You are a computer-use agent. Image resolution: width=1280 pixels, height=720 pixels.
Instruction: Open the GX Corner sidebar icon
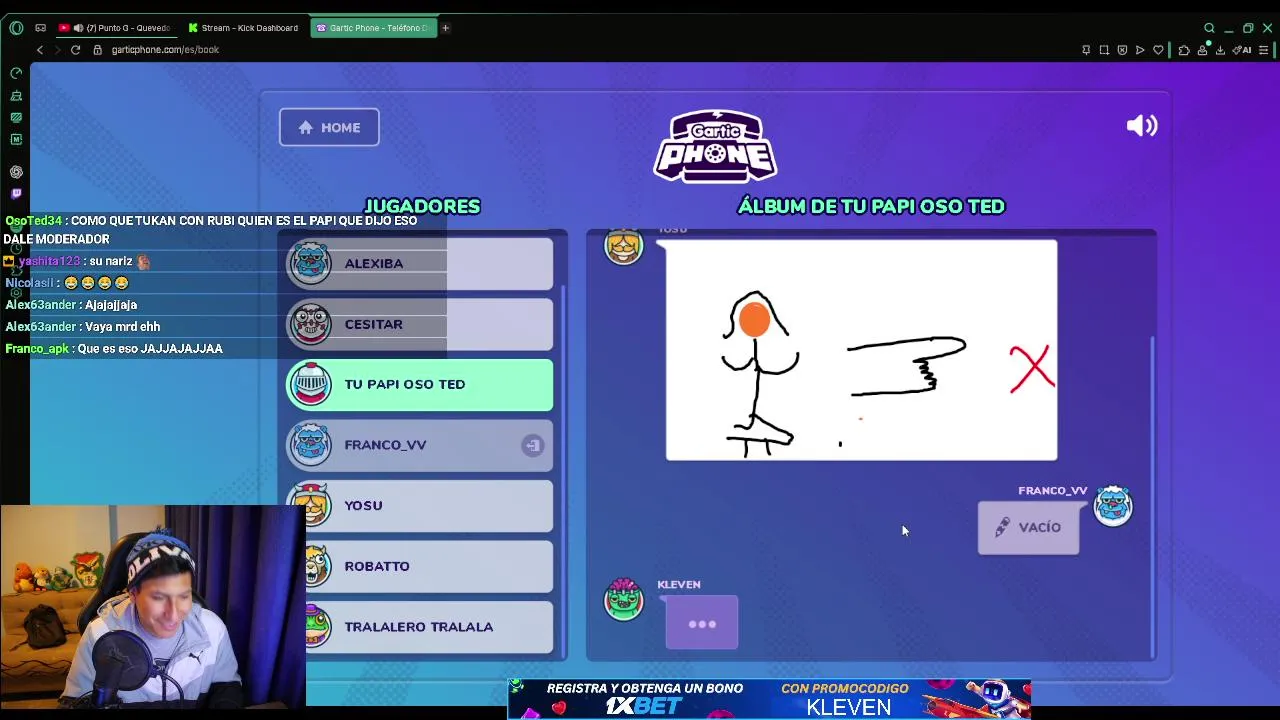16,118
